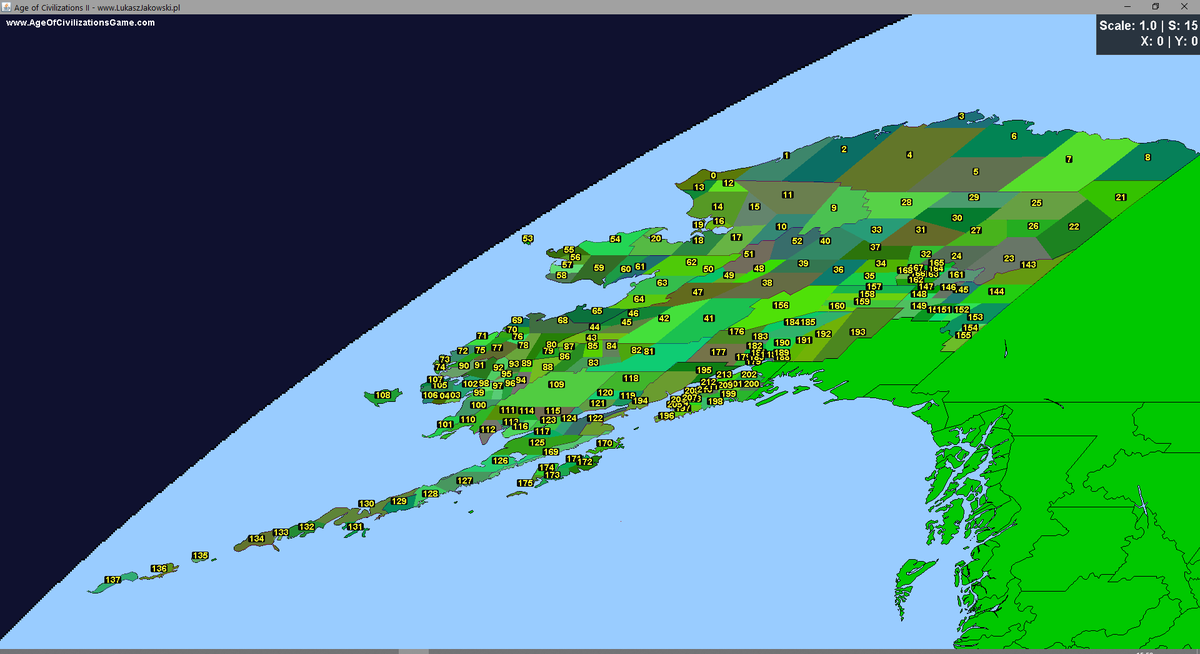
Task: Select province label 7
Action: pos(1069,159)
